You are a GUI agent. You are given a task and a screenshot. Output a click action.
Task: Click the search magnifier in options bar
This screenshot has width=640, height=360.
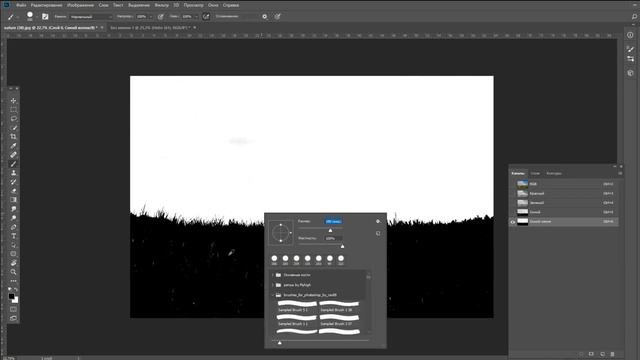point(634,17)
